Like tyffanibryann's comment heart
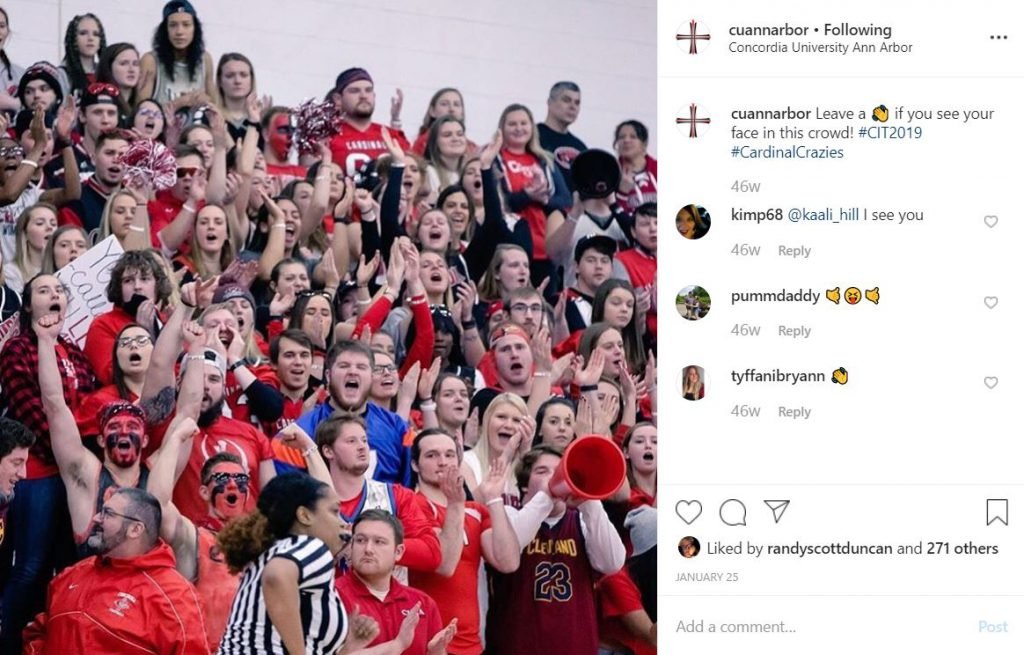Viewport: 1024px width, 655px height. click(x=991, y=383)
